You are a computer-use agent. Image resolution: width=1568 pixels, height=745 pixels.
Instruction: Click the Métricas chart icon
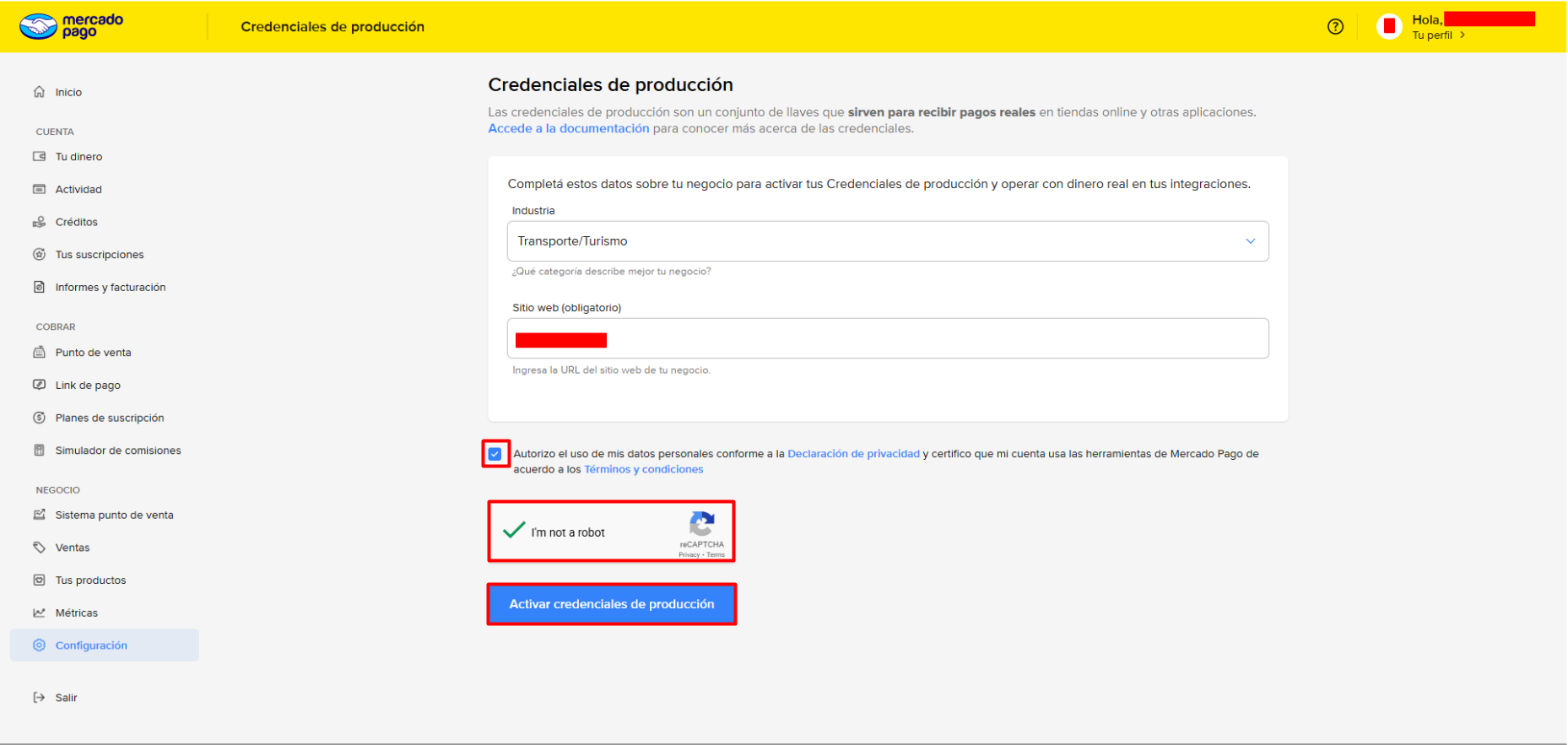pos(39,613)
